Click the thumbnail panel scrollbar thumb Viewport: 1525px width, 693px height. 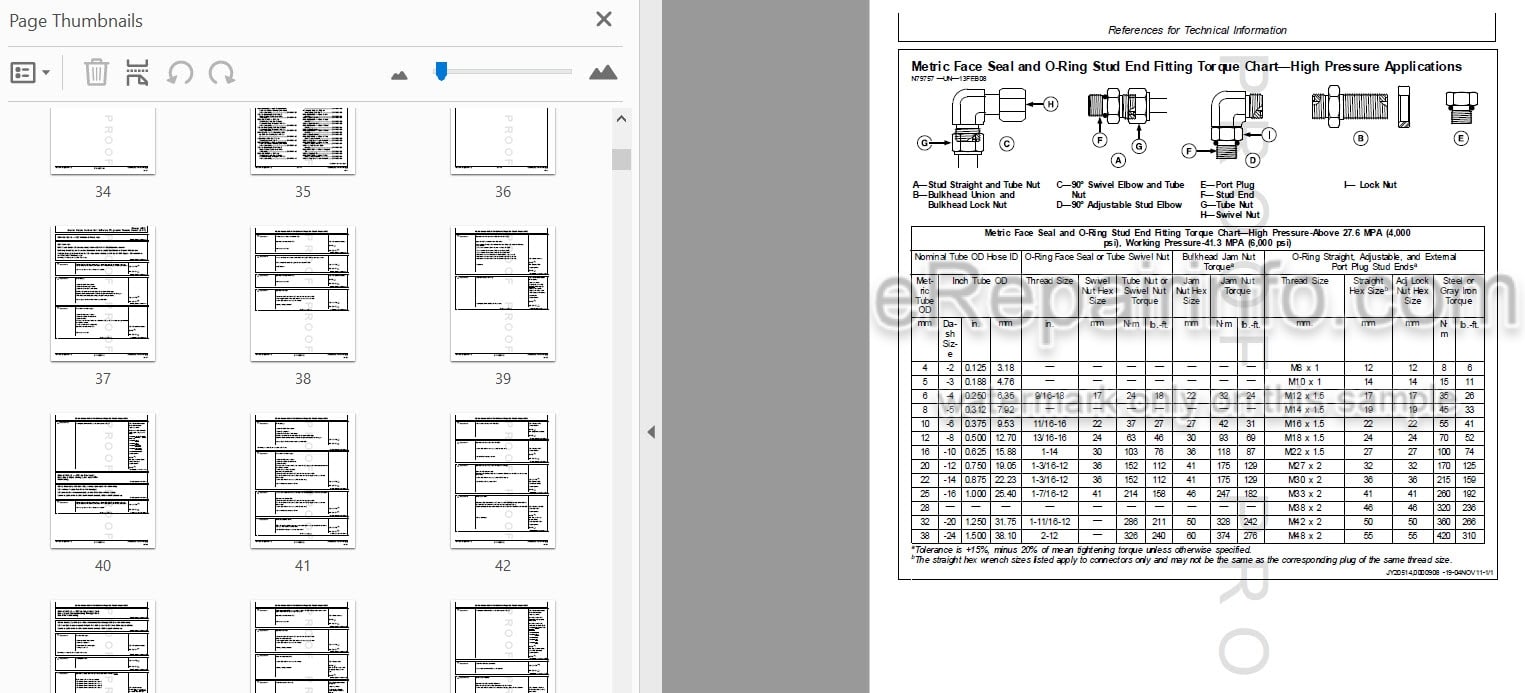click(621, 159)
